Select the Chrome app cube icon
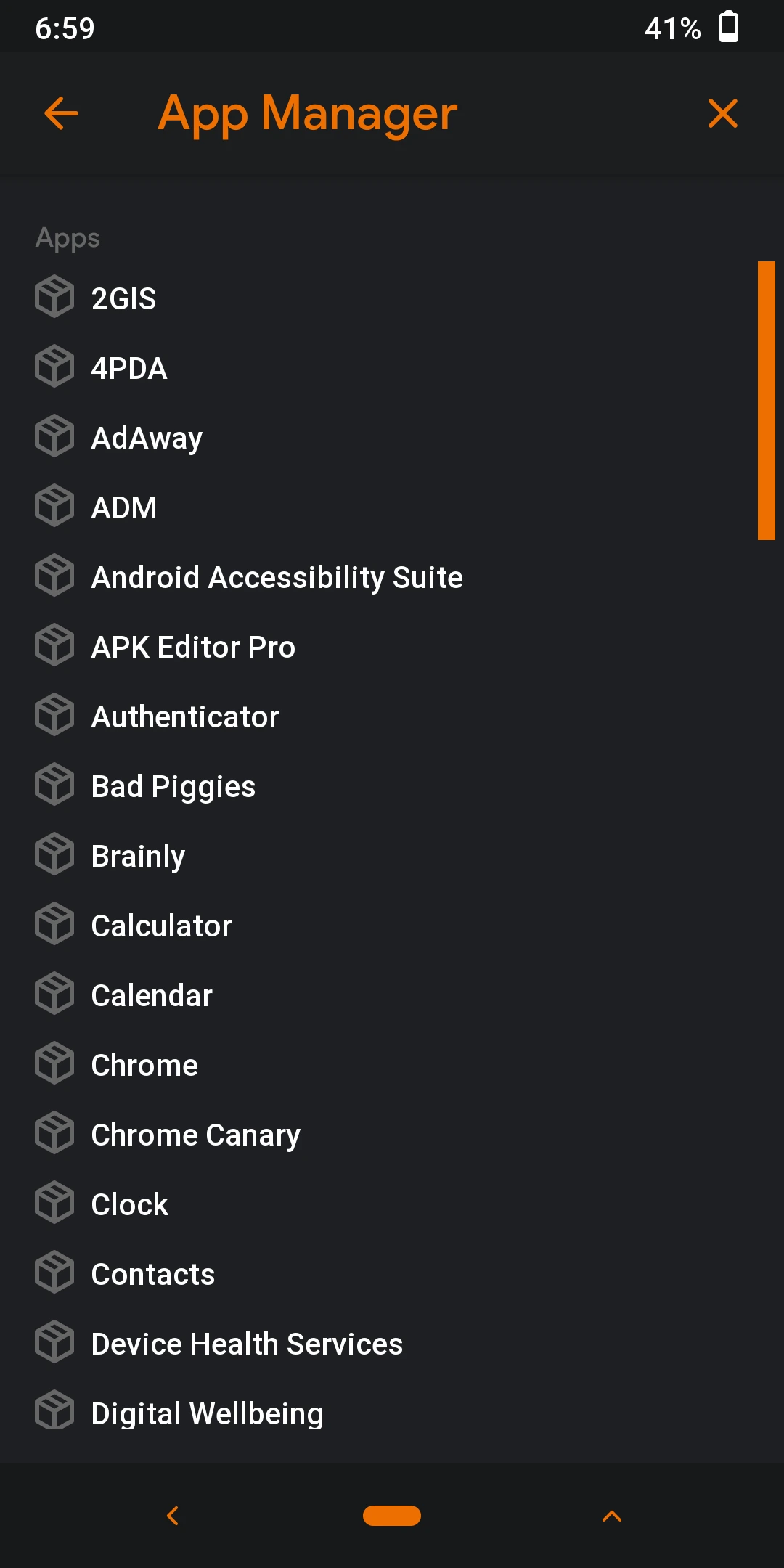This screenshot has width=784, height=1568. click(54, 1063)
